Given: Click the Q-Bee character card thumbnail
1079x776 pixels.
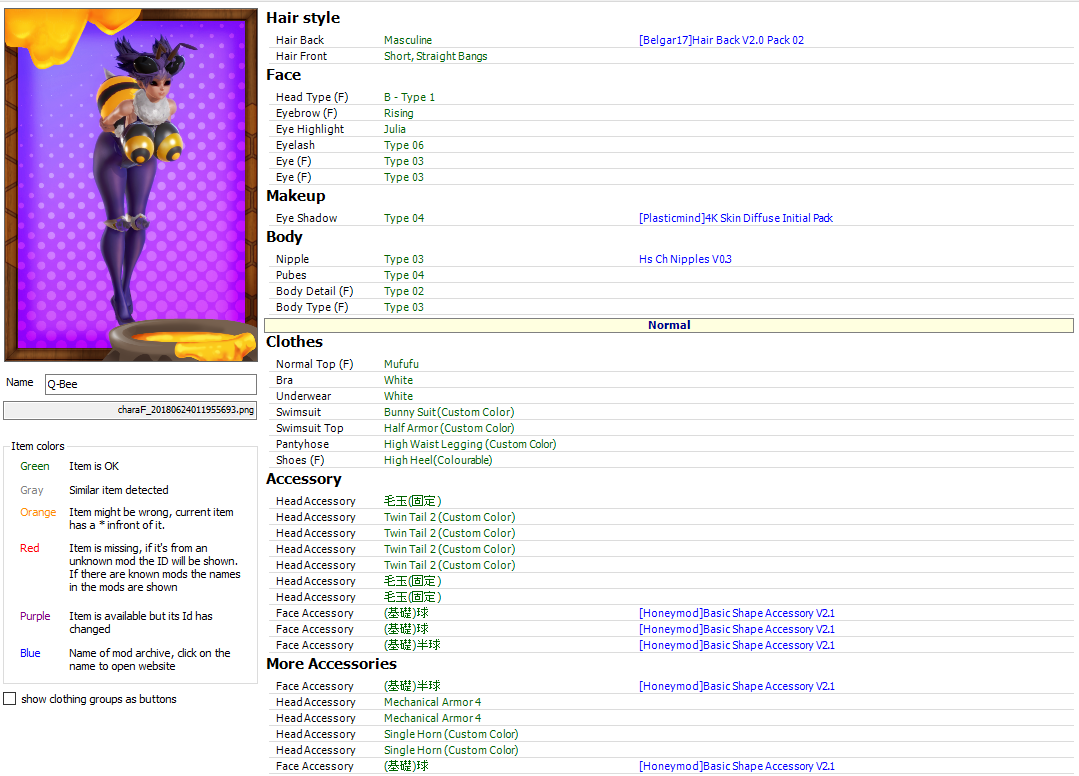Looking at the screenshot, I should [131, 185].
